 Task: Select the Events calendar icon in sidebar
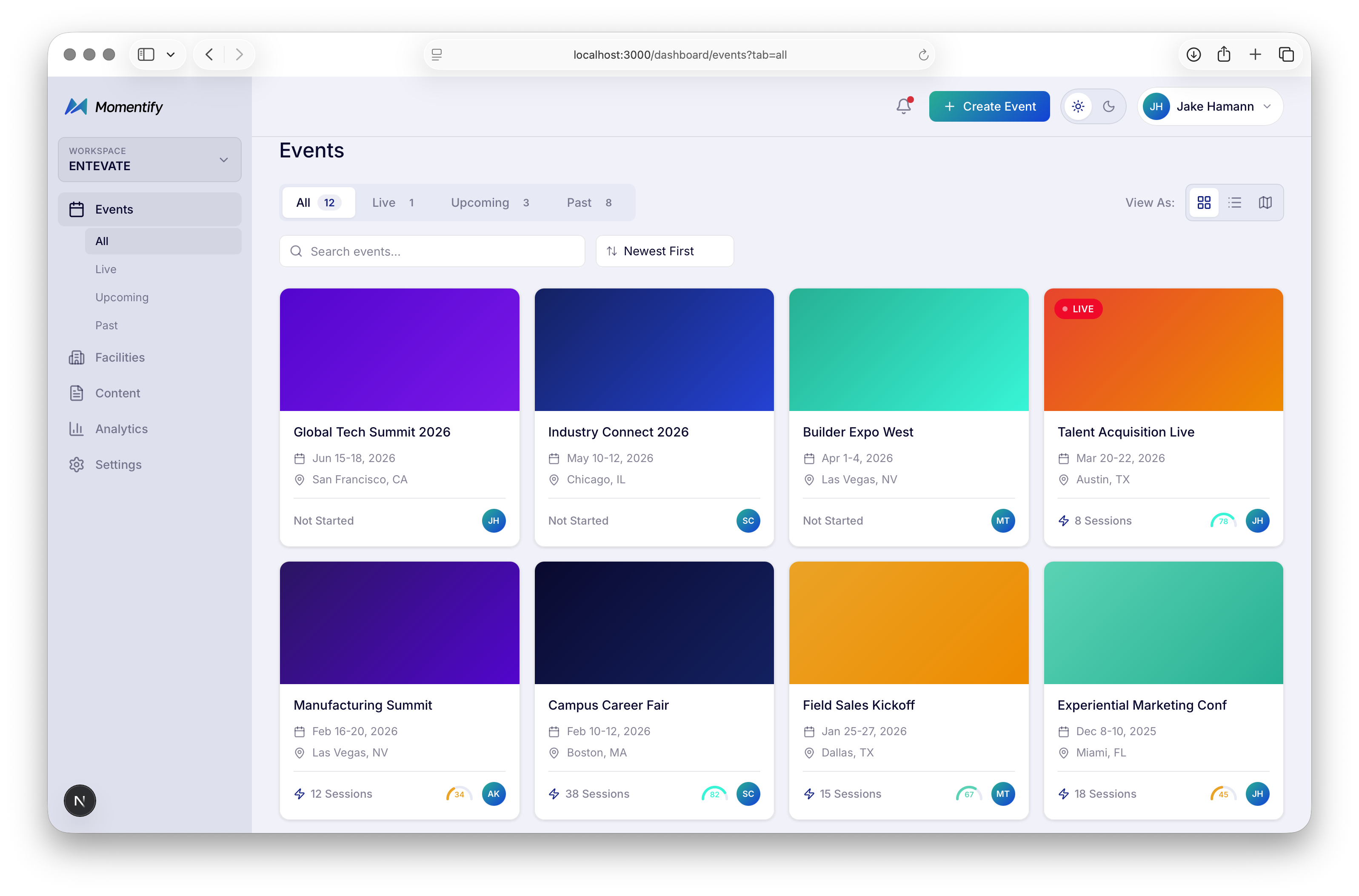(x=77, y=209)
